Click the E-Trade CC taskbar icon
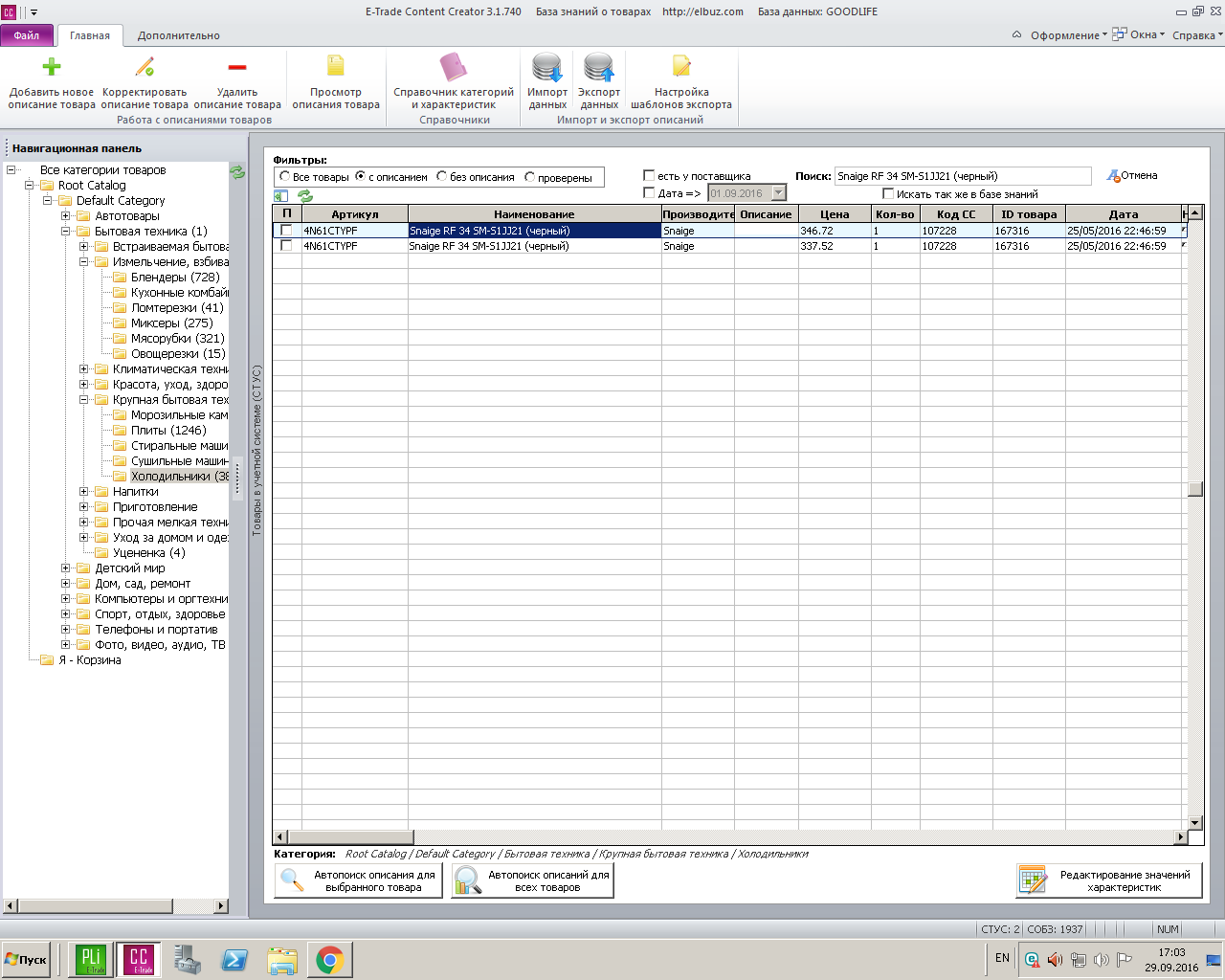Image resolution: width=1225 pixels, height=980 pixels. (x=139, y=959)
